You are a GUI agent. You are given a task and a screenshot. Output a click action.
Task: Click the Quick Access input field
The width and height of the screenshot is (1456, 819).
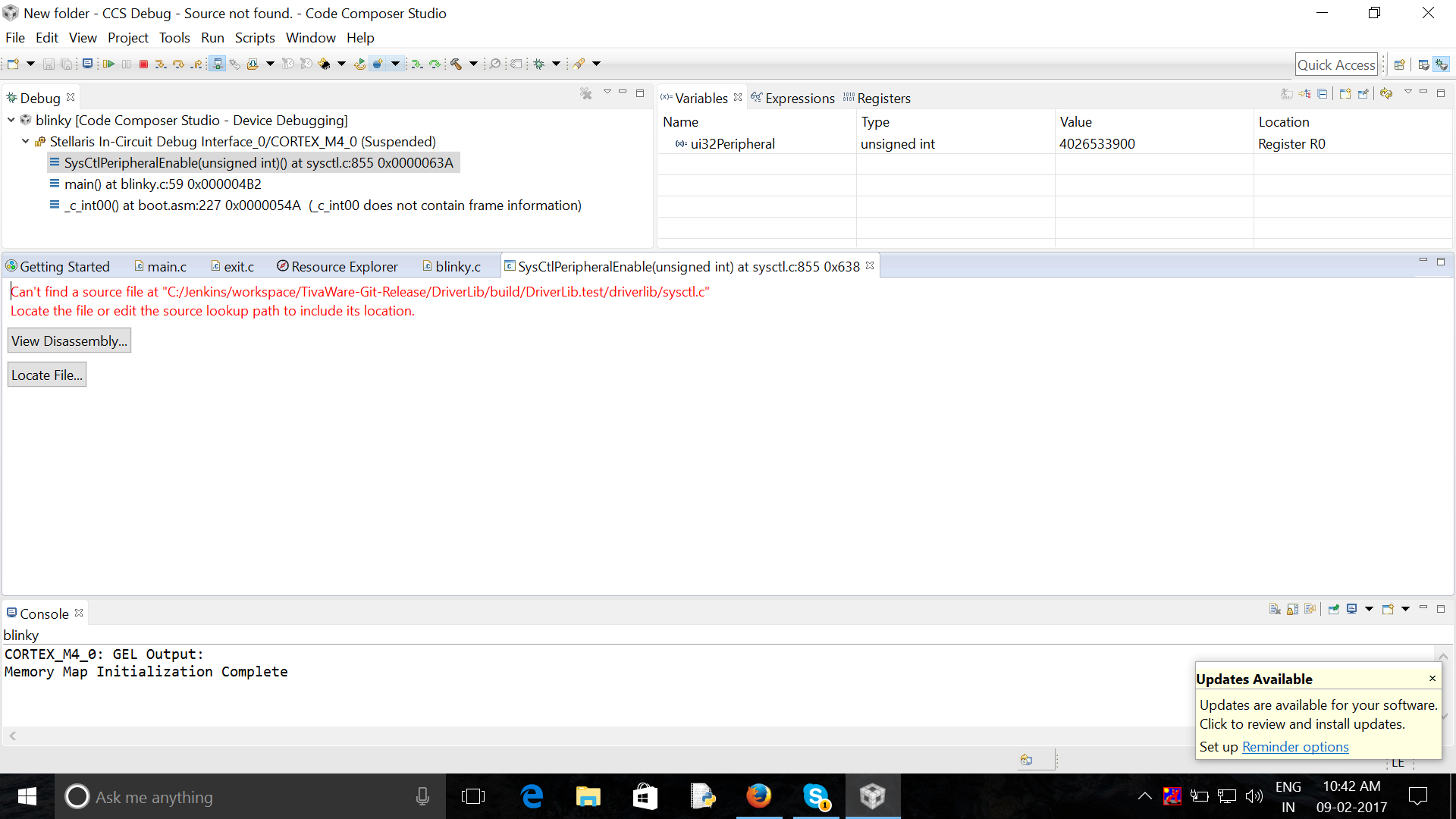[x=1335, y=65]
